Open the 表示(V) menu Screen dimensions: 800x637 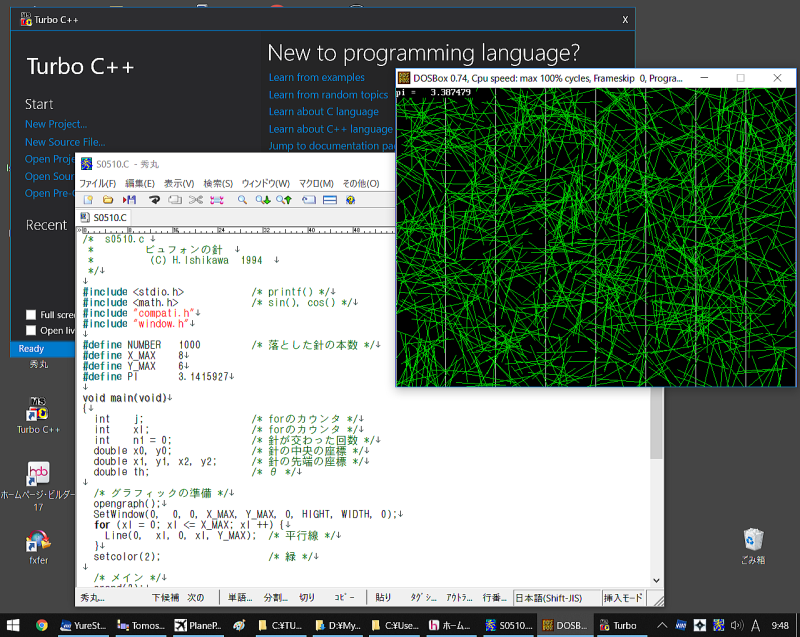(x=179, y=184)
